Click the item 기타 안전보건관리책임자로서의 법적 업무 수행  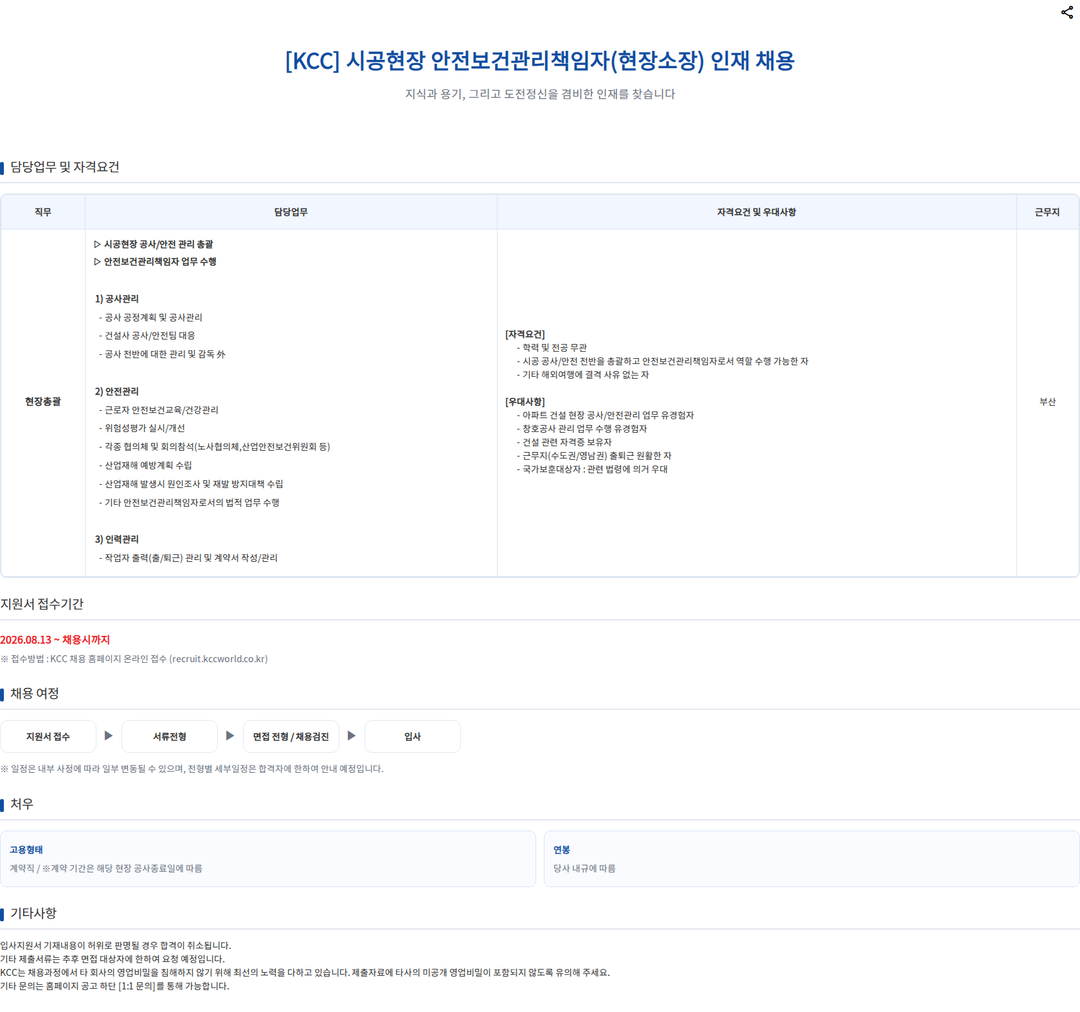point(189,503)
